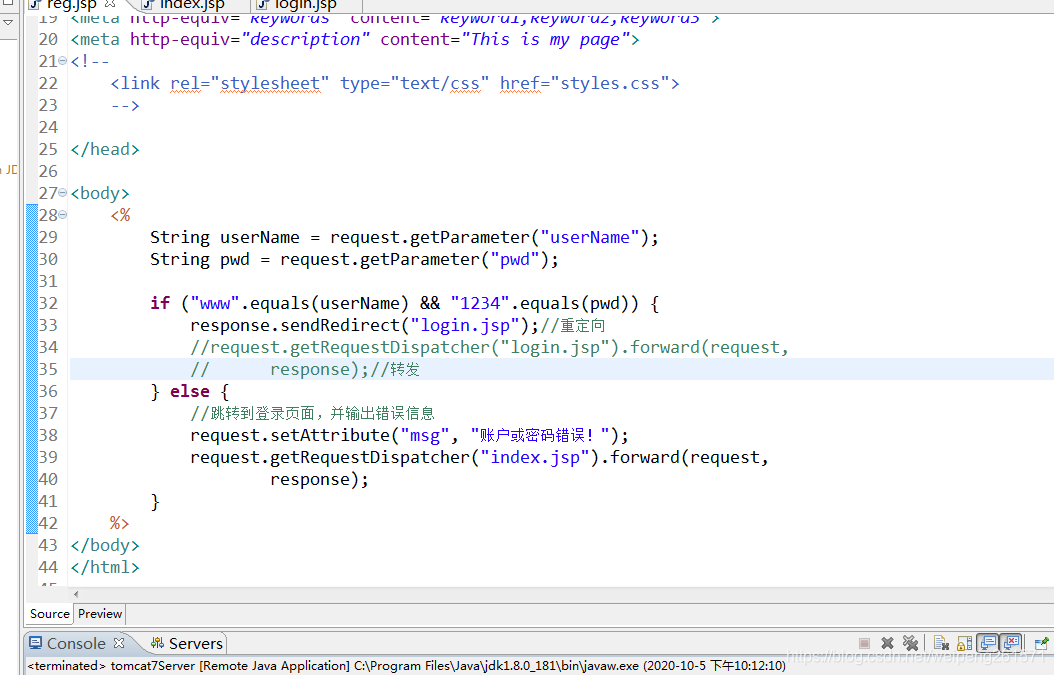1054x675 pixels.
Task: Remove all terminated launches with the double-X icon
Action: pyautogui.click(x=910, y=643)
